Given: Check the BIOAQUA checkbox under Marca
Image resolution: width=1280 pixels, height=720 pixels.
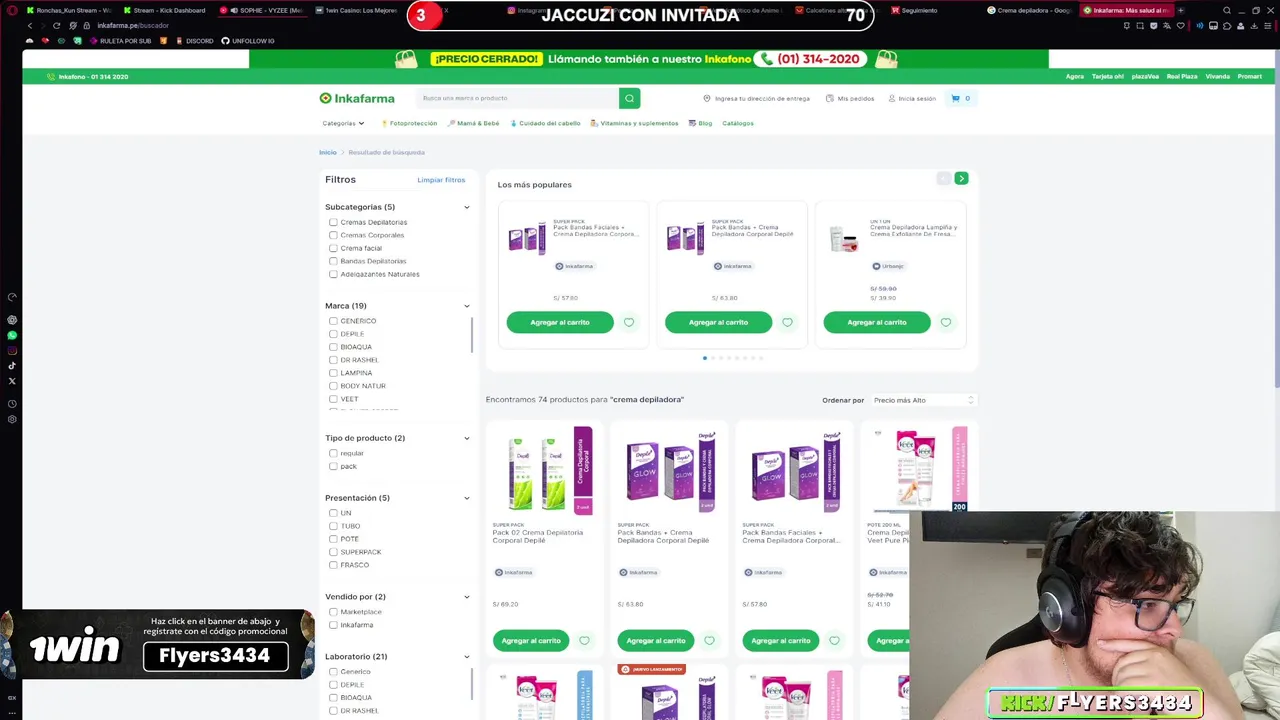Looking at the screenshot, I should click(333, 347).
